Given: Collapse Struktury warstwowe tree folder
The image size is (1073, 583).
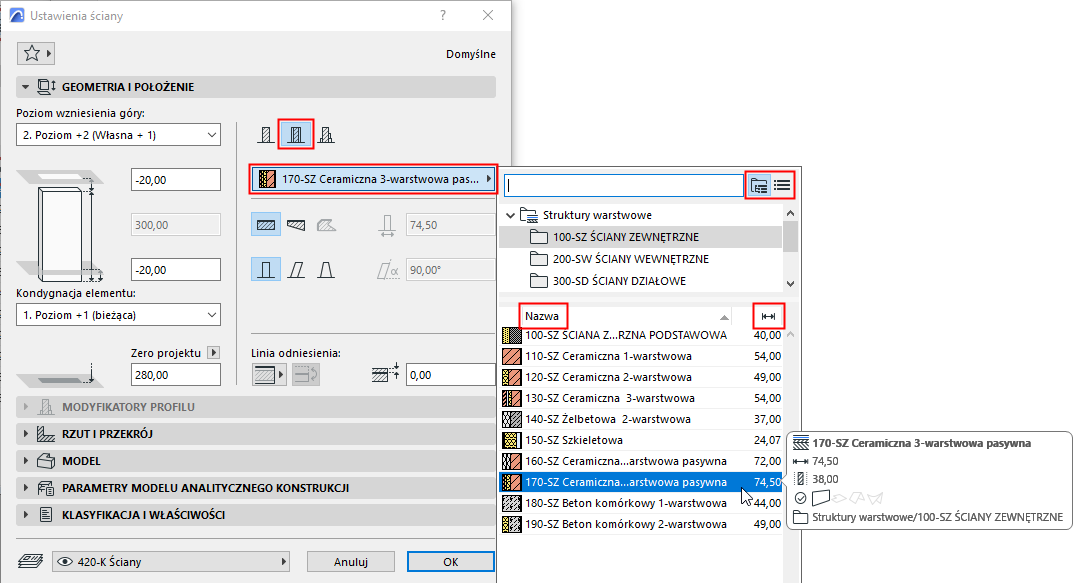Looking at the screenshot, I should [x=510, y=215].
